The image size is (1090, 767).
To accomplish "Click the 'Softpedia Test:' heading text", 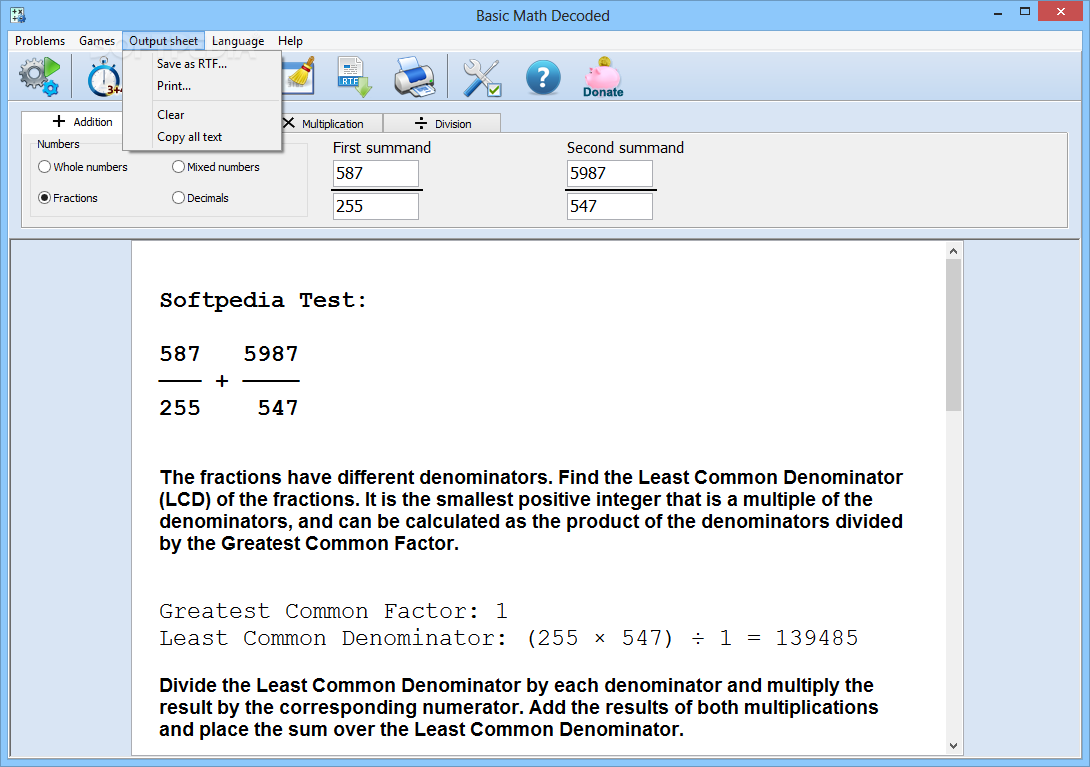I will coord(263,300).
